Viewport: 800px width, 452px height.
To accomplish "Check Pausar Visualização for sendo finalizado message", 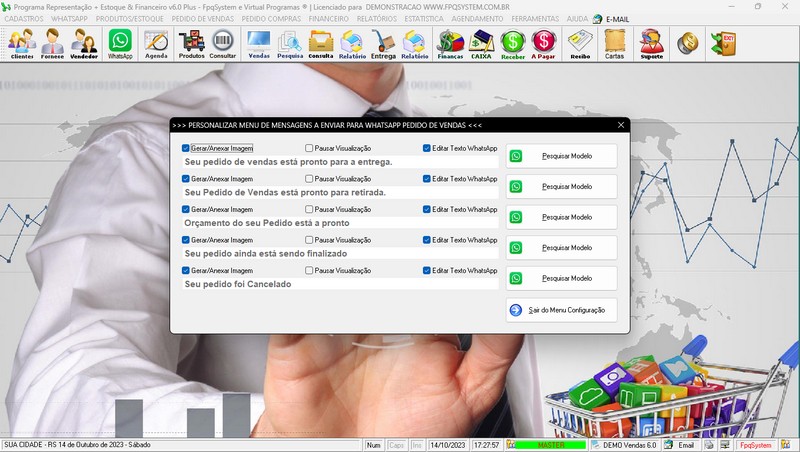I will point(309,240).
